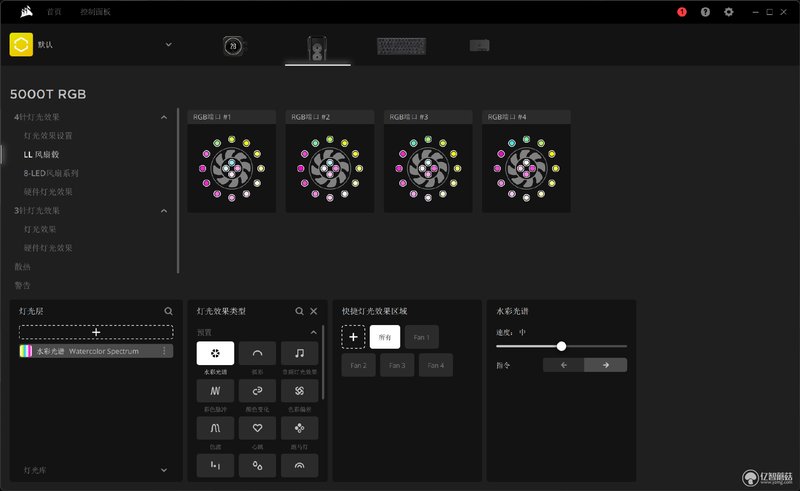The height and width of the screenshot is (491, 800).
Task: Select the Fan 3 zone
Action: (397, 365)
